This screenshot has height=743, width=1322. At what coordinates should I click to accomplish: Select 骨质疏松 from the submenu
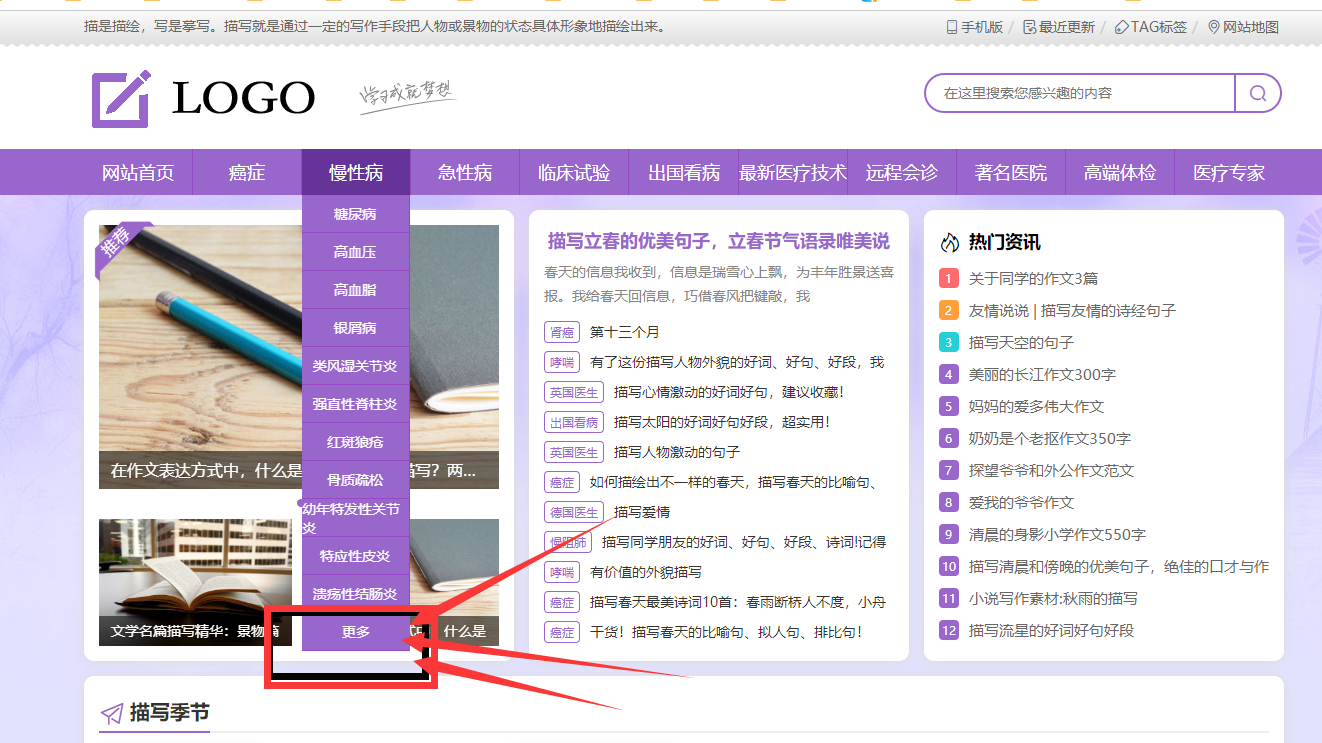356,480
